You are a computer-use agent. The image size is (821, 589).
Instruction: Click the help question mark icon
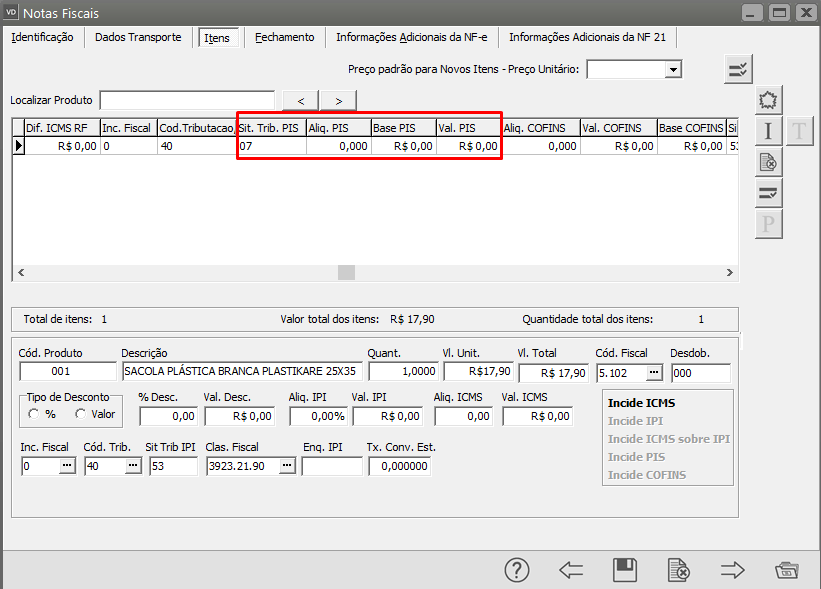pos(516,570)
